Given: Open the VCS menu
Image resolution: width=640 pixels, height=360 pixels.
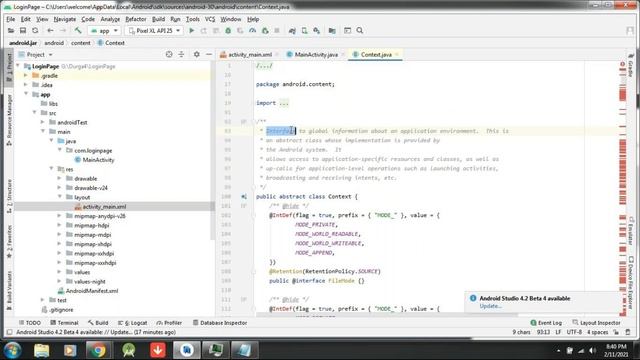Looking at the screenshot, I should [x=210, y=19].
